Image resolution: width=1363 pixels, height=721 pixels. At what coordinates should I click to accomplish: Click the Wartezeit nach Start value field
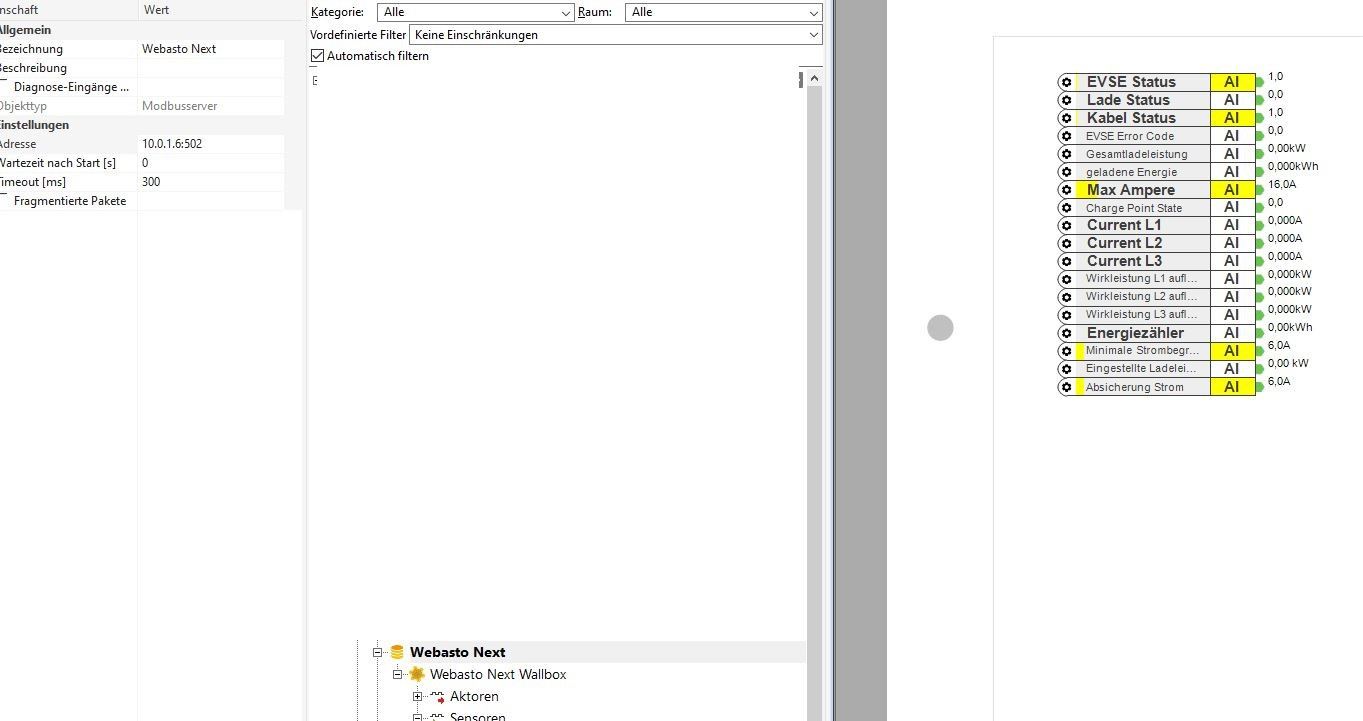212,163
